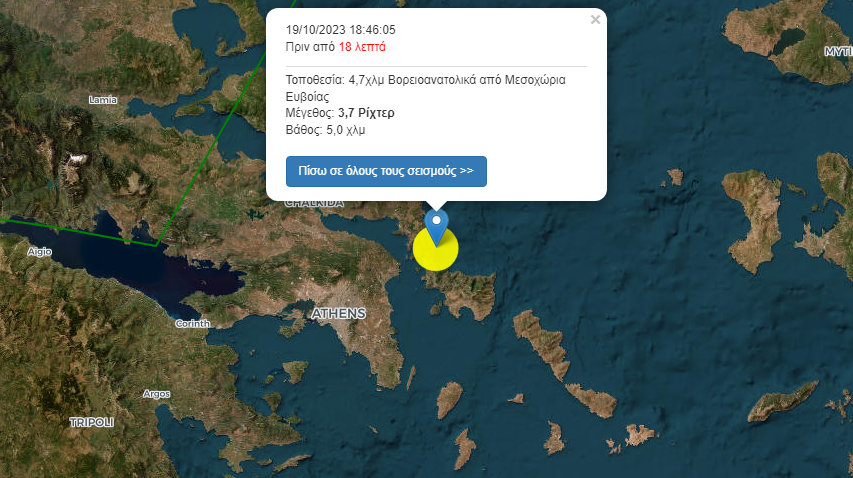Click the TRIPOLI city label

tap(92, 422)
